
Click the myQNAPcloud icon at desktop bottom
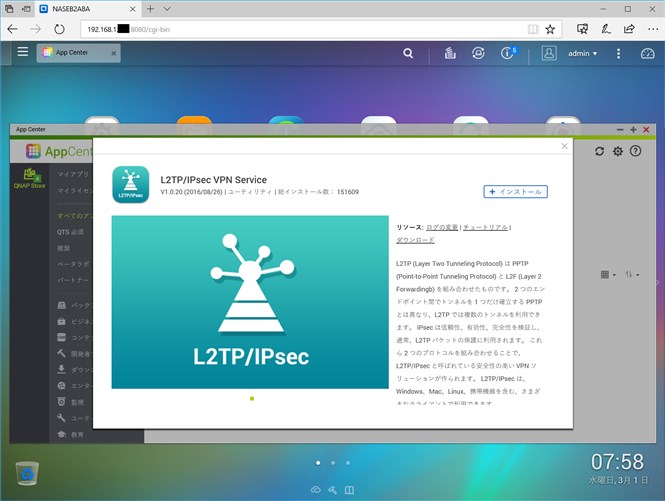click(x=316, y=490)
